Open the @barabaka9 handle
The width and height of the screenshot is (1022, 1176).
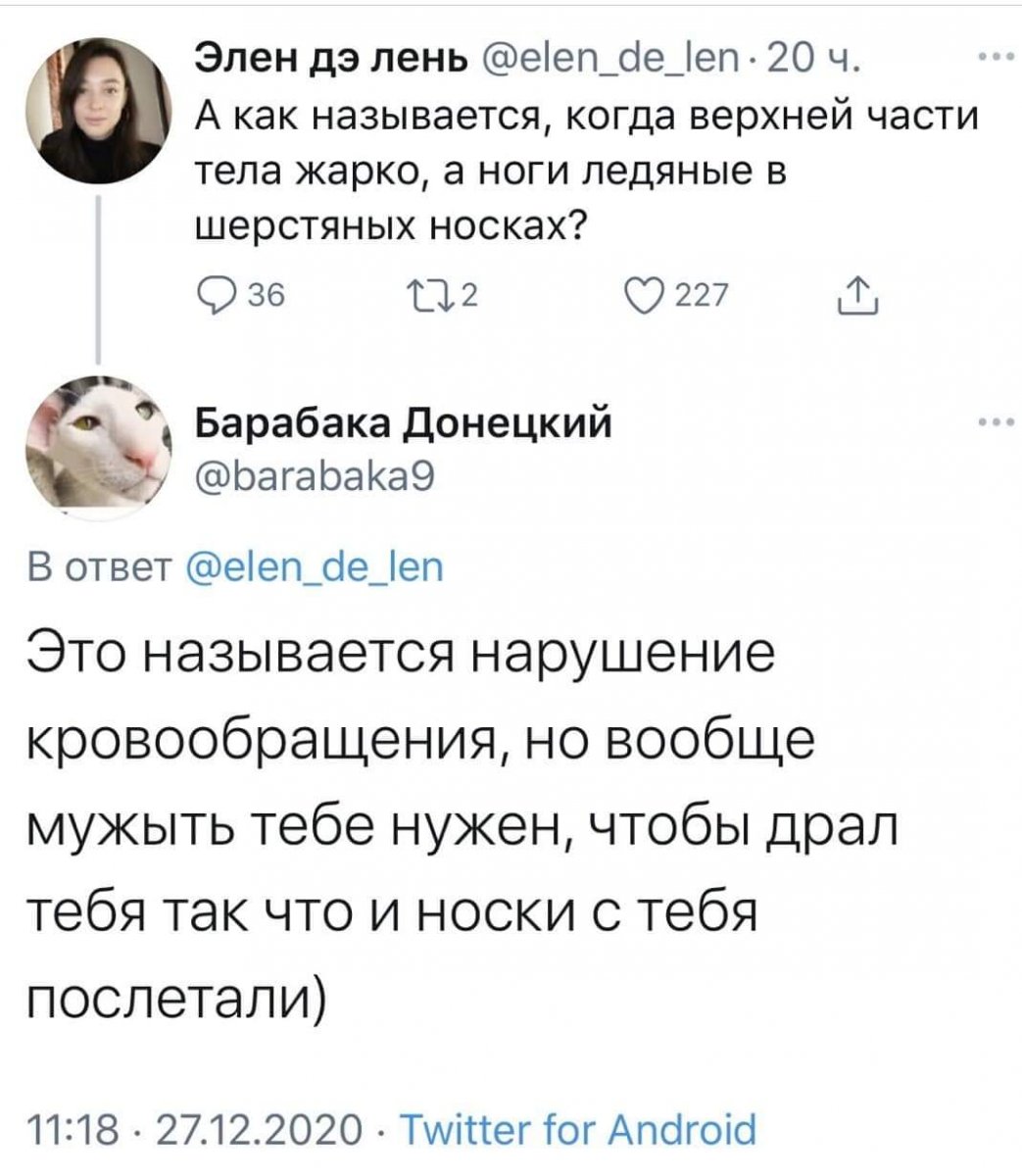310,476
